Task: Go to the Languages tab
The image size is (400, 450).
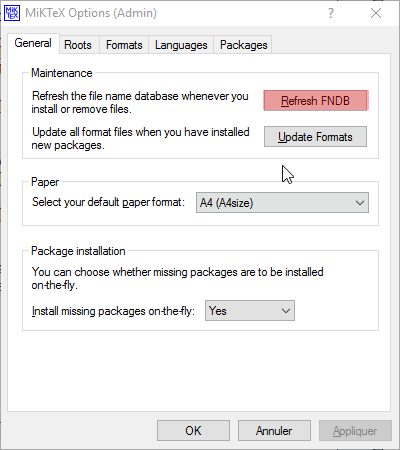Action: pyautogui.click(x=181, y=45)
